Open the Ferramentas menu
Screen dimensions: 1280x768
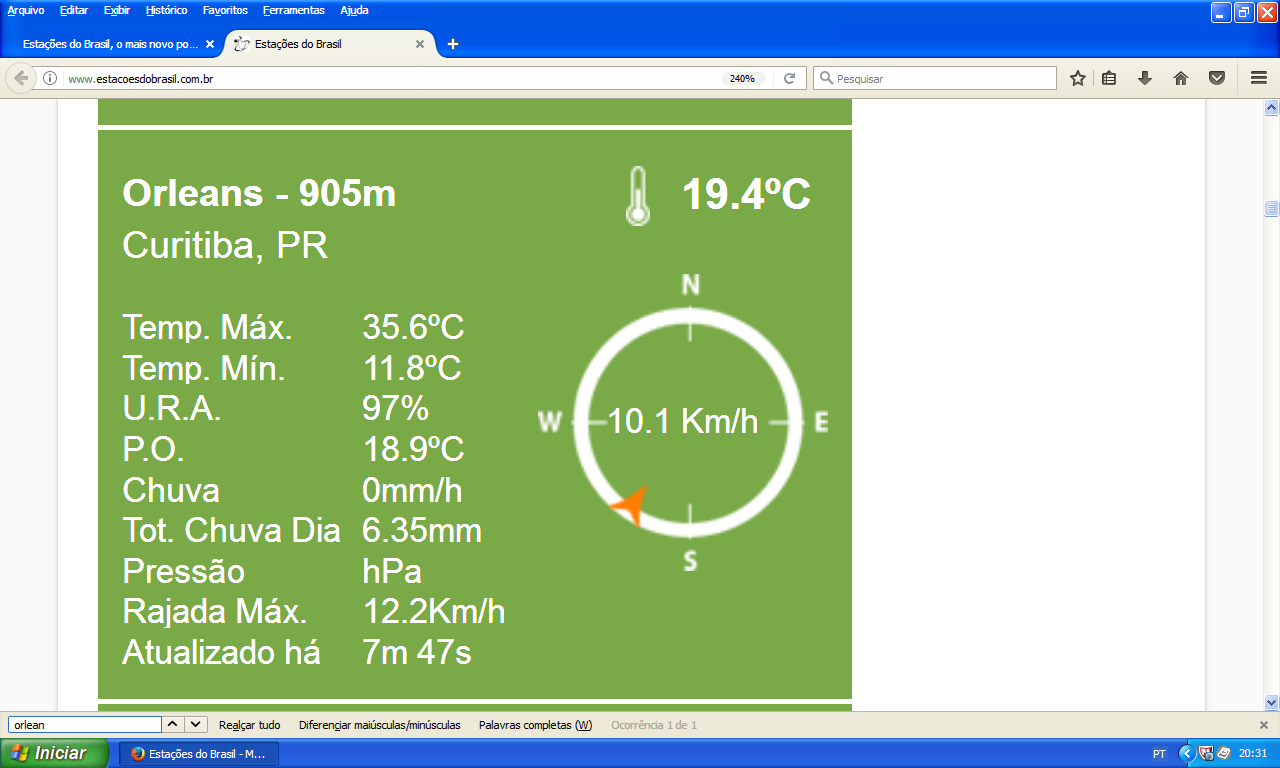(x=293, y=10)
